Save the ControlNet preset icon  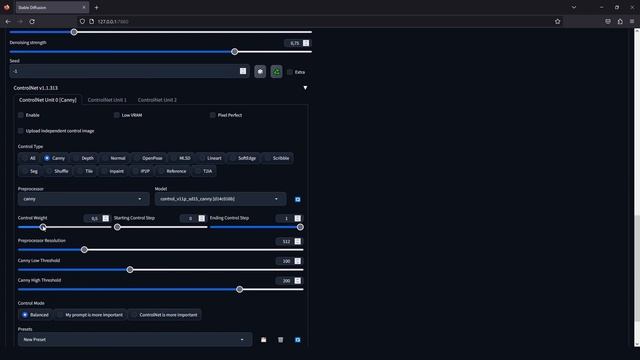click(x=264, y=340)
